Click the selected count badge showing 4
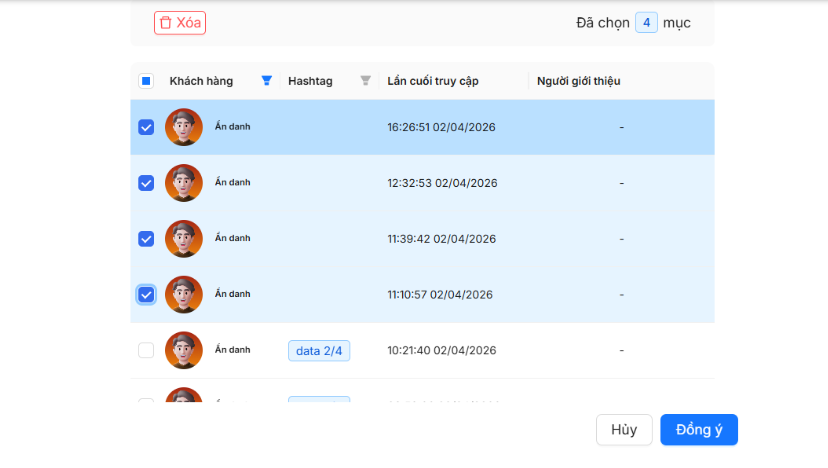828x468 pixels. pos(646,23)
